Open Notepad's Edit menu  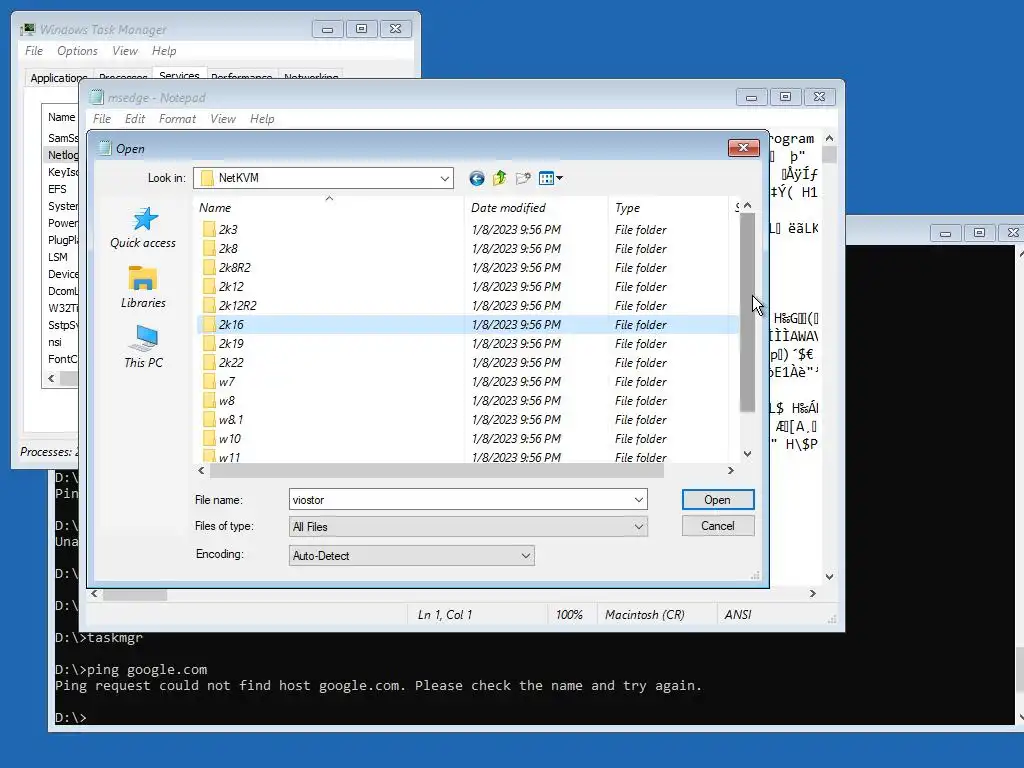tap(135, 119)
